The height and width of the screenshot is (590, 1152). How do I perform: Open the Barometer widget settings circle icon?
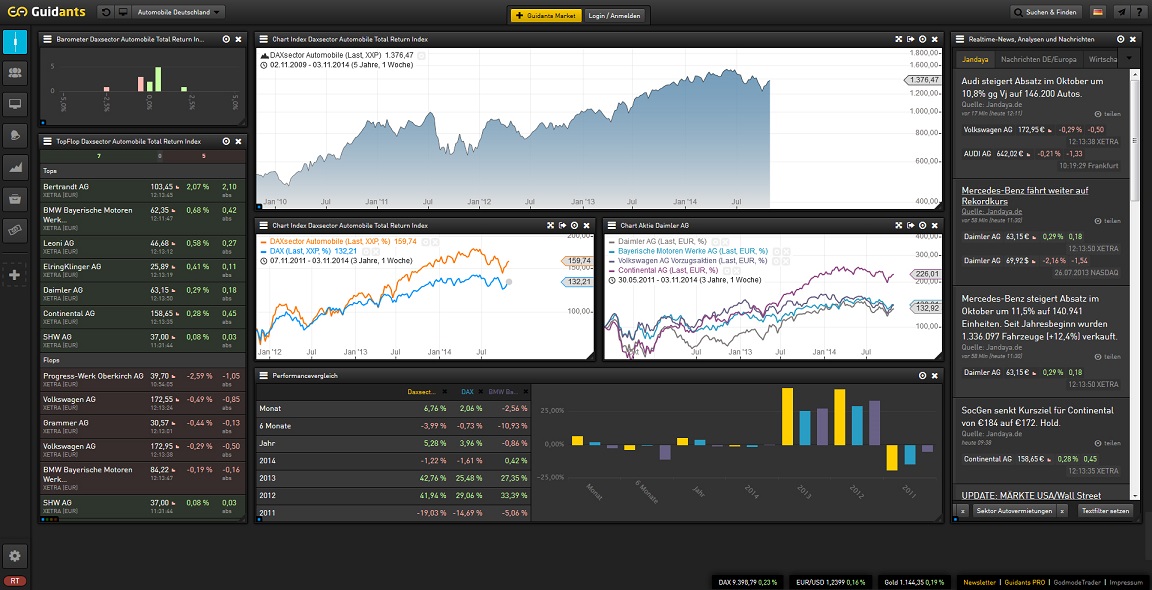(226, 39)
